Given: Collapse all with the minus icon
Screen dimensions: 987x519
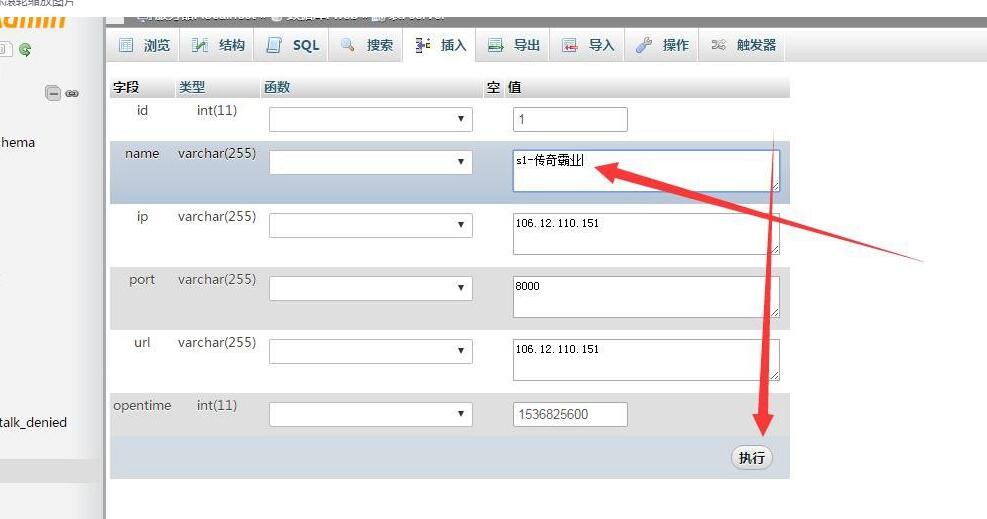Looking at the screenshot, I should (x=53, y=93).
